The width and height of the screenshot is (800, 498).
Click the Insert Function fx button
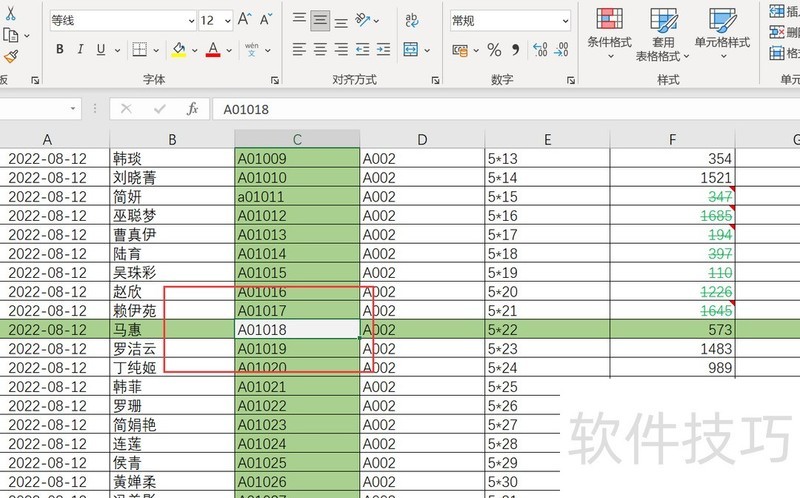pos(192,109)
